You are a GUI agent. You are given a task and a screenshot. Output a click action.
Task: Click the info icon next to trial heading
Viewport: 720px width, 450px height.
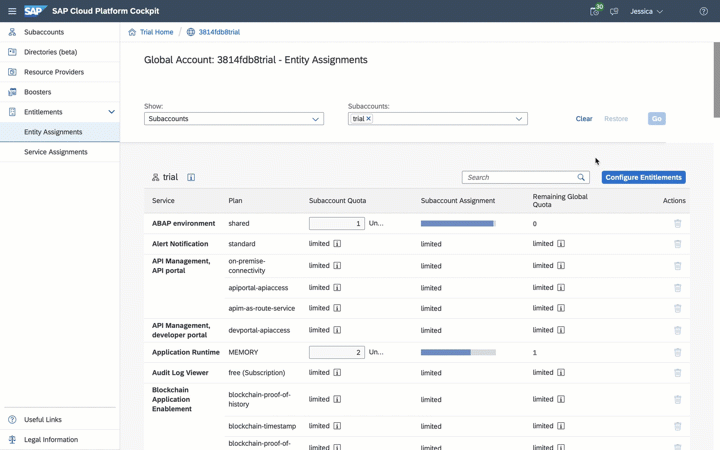click(x=191, y=177)
